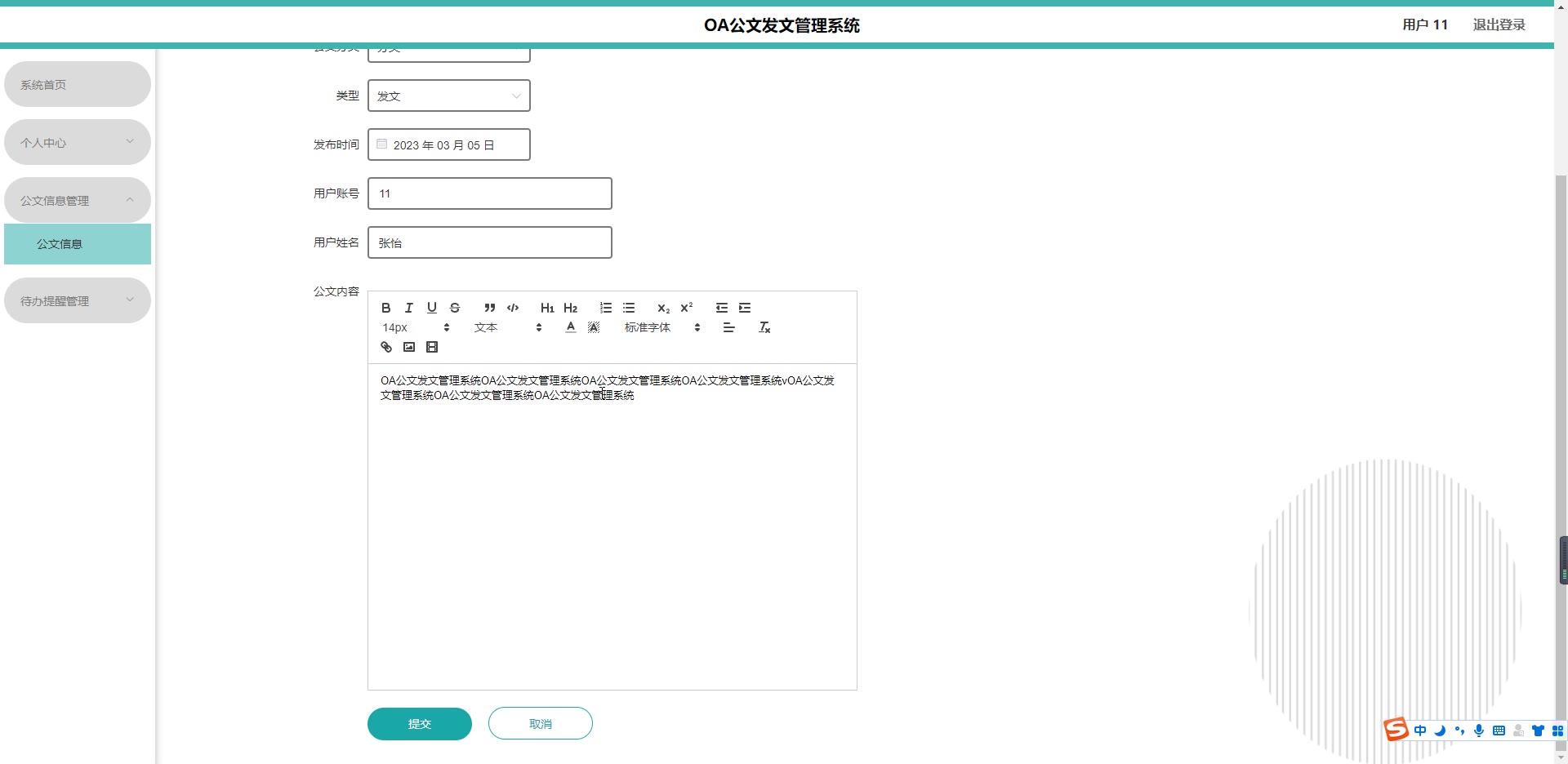Image resolution: width=1568 pixels, height=764 pixels.
Task: Start IME voice input via microphone
Action: 1479,731
